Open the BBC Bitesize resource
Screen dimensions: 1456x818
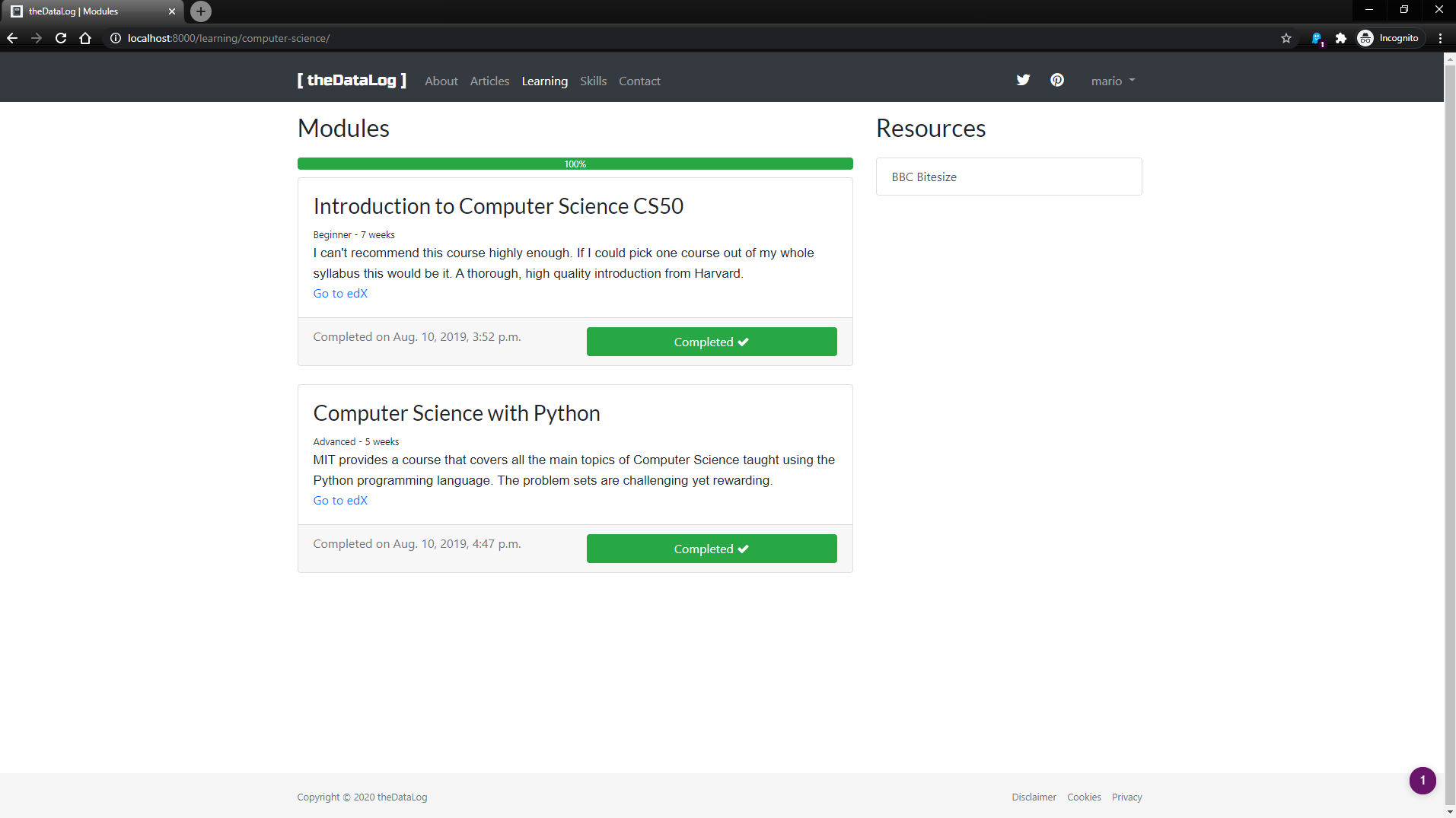1009,177
